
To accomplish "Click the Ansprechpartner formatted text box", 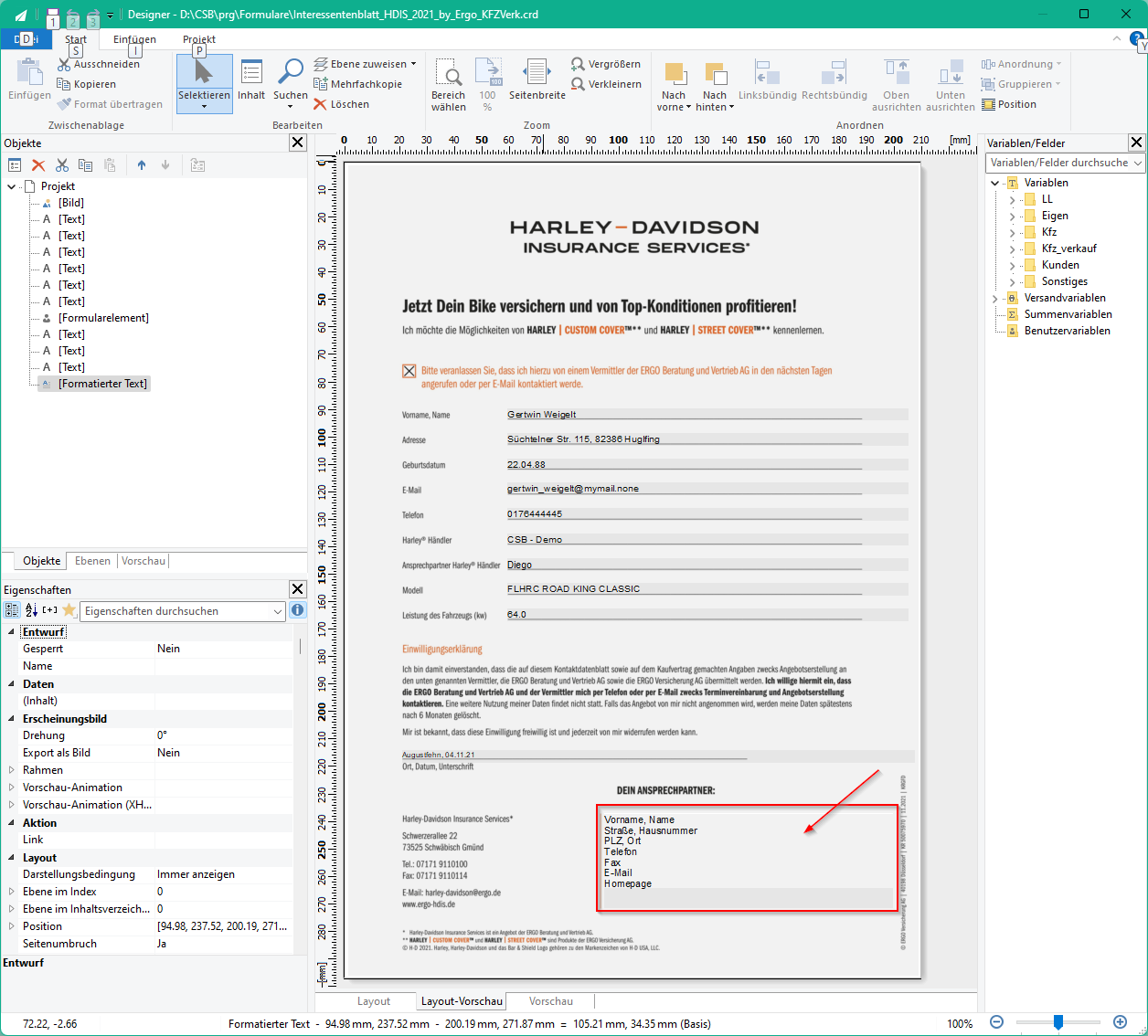I will click(748, 858).
